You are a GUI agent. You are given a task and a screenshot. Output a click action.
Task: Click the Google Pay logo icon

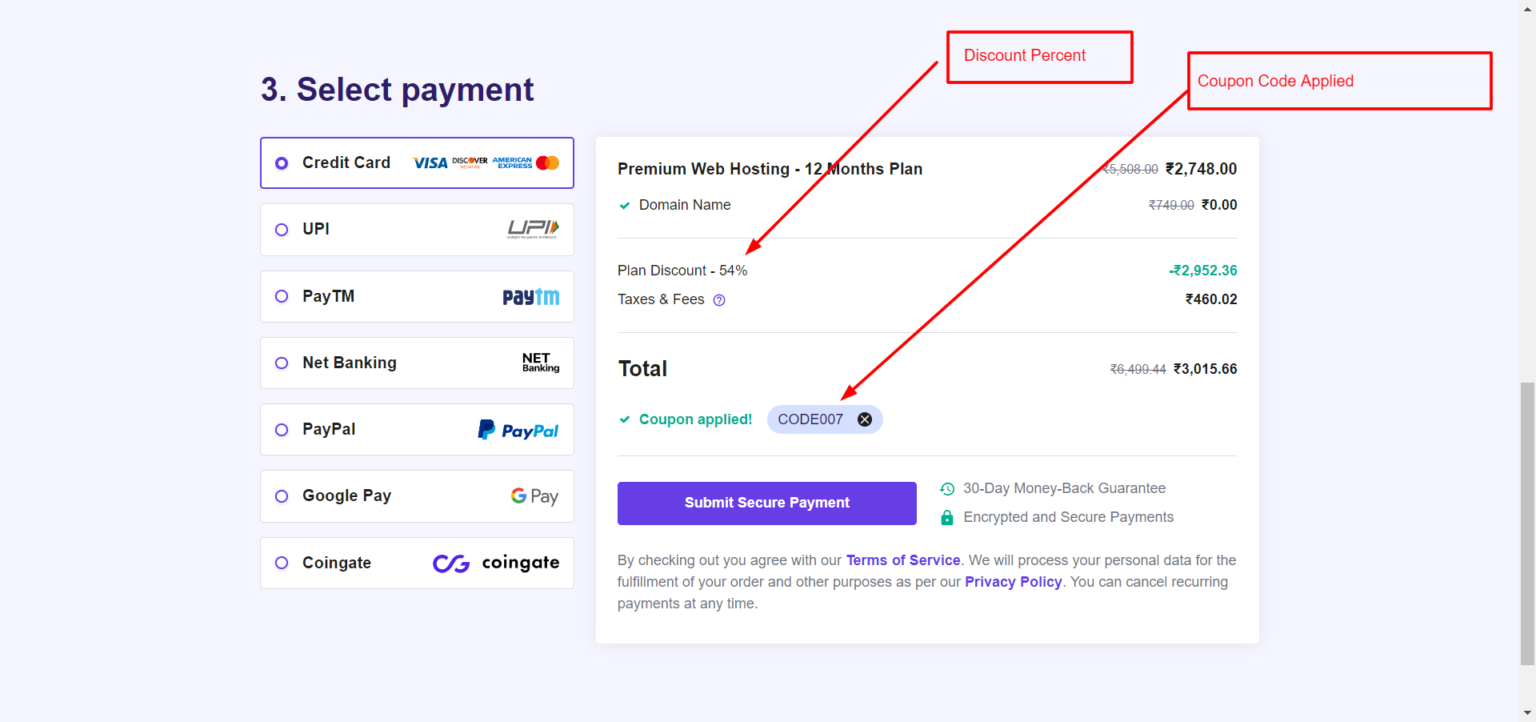tap(534, 496)
